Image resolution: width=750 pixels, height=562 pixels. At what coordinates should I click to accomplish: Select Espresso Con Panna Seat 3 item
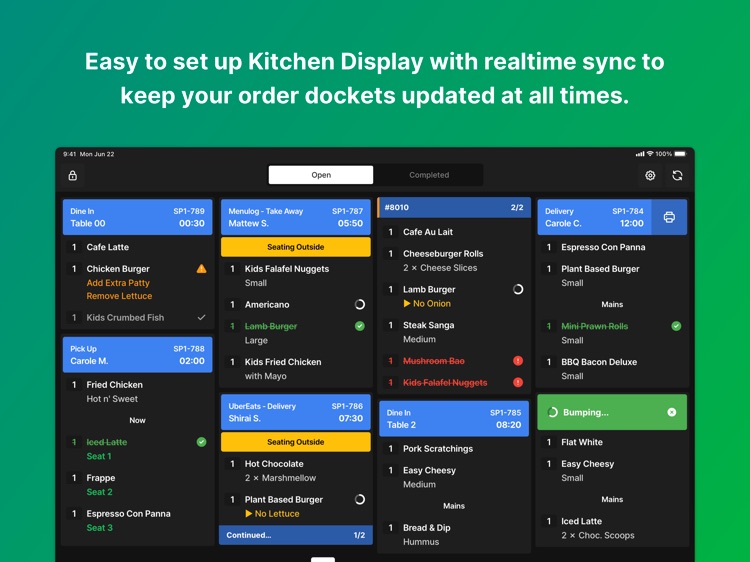click(137, 521)
